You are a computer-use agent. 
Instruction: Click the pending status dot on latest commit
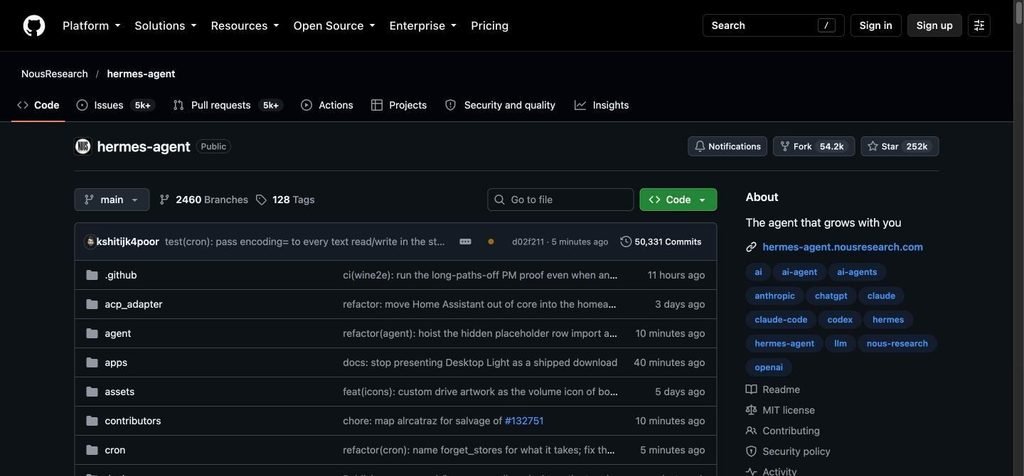point(491,242)
